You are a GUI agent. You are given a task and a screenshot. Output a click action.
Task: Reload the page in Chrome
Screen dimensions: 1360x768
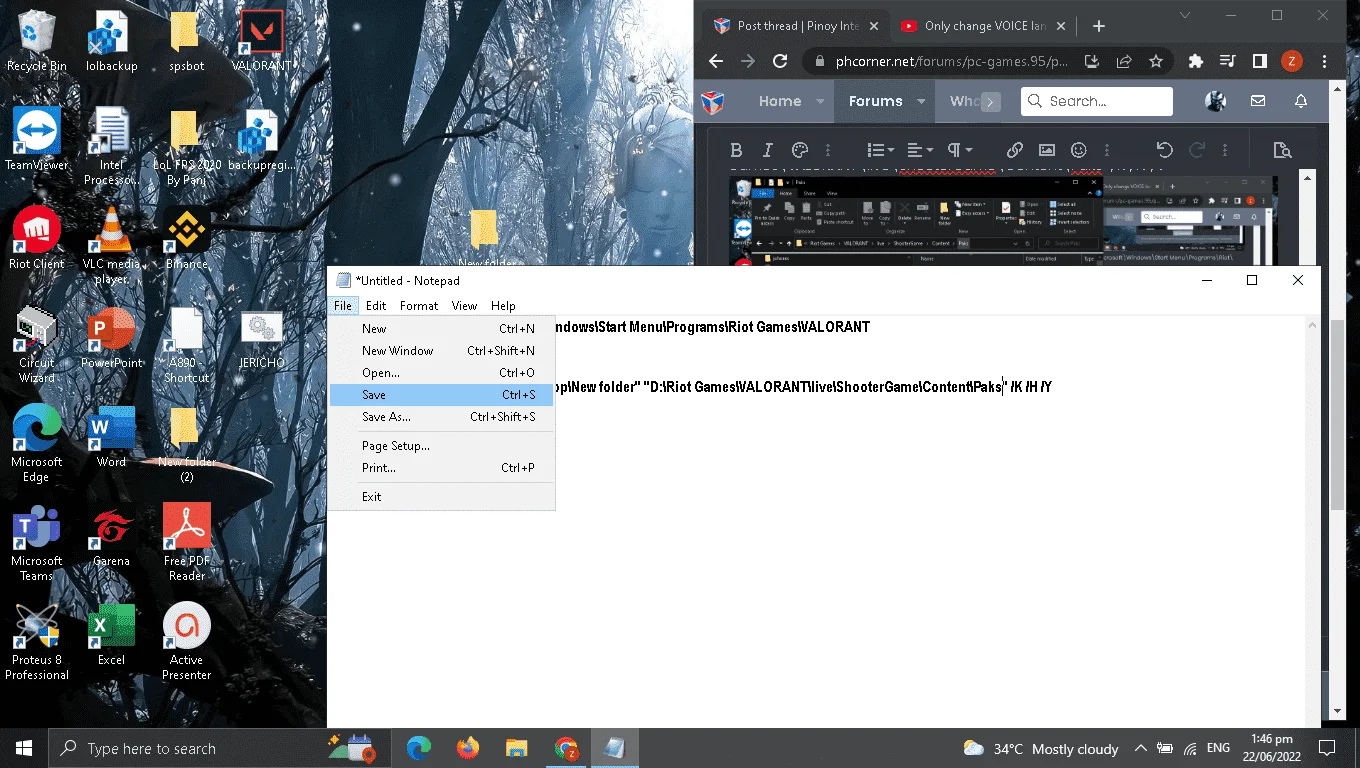[x=780, y=61]
